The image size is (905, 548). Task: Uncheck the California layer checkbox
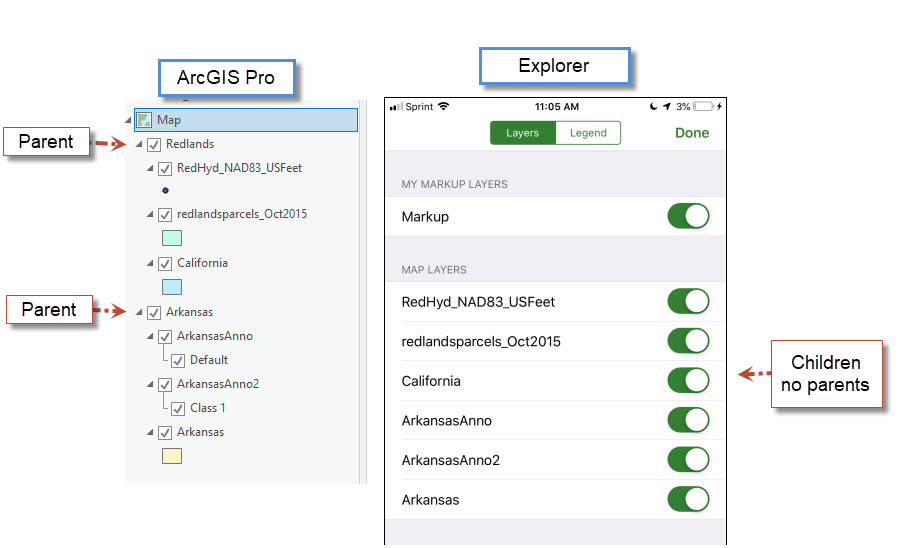click(x=165, y=264)
